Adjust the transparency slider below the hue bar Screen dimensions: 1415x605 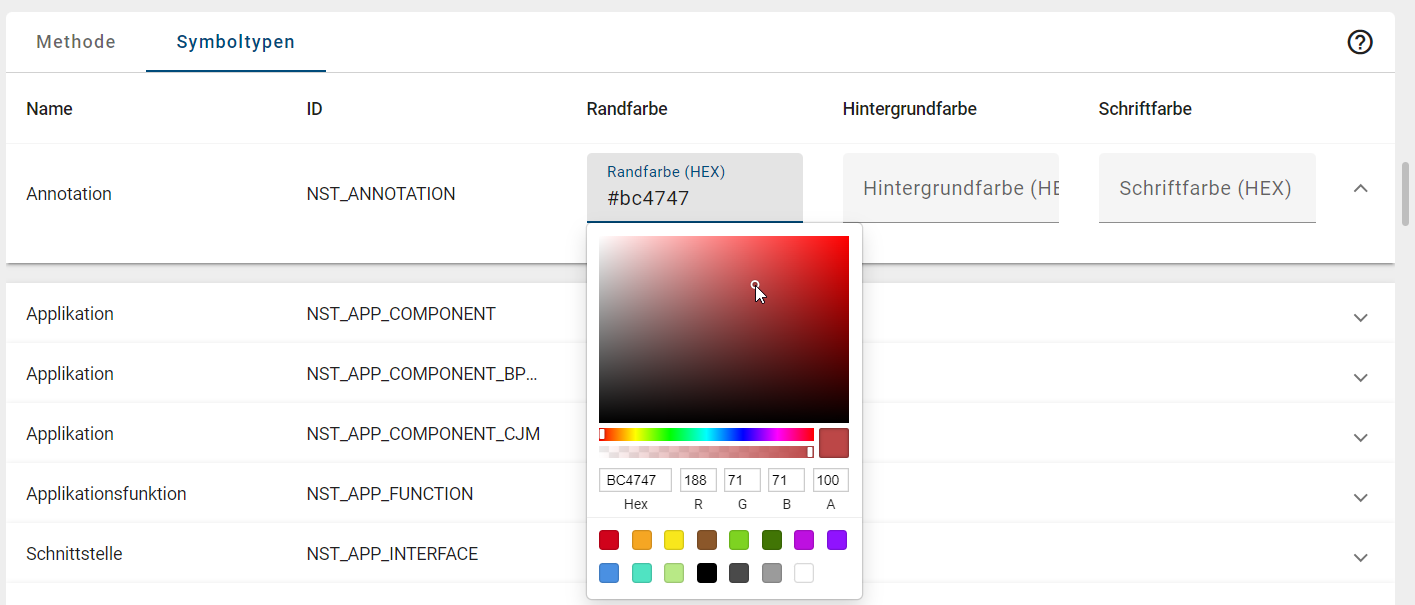coord(700,451)
